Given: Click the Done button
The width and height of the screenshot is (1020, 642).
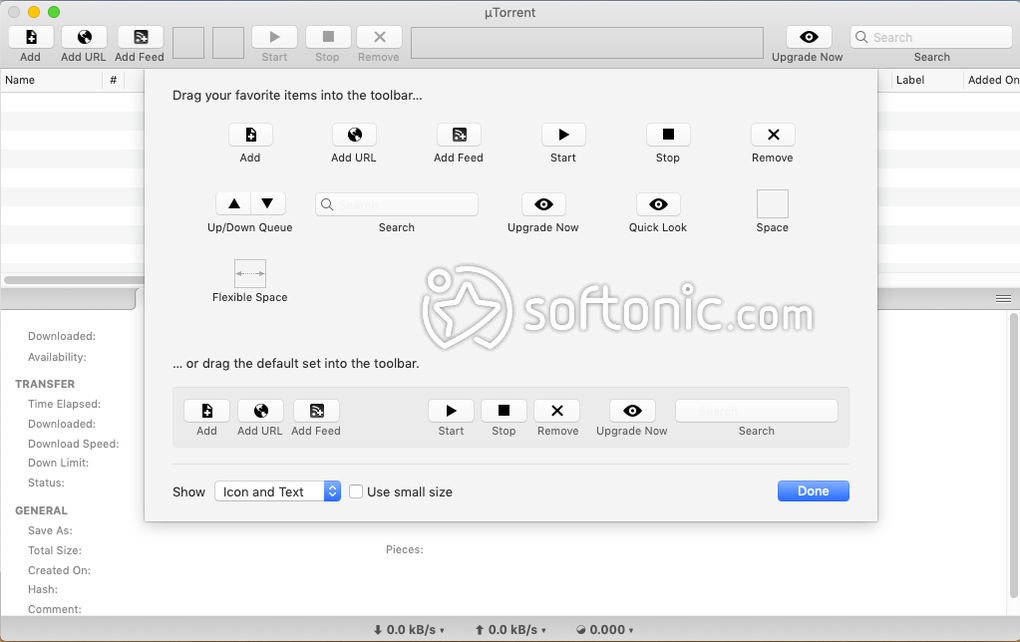Looking at the screenshot, I should pyautogui.click(x=813, y=491).
